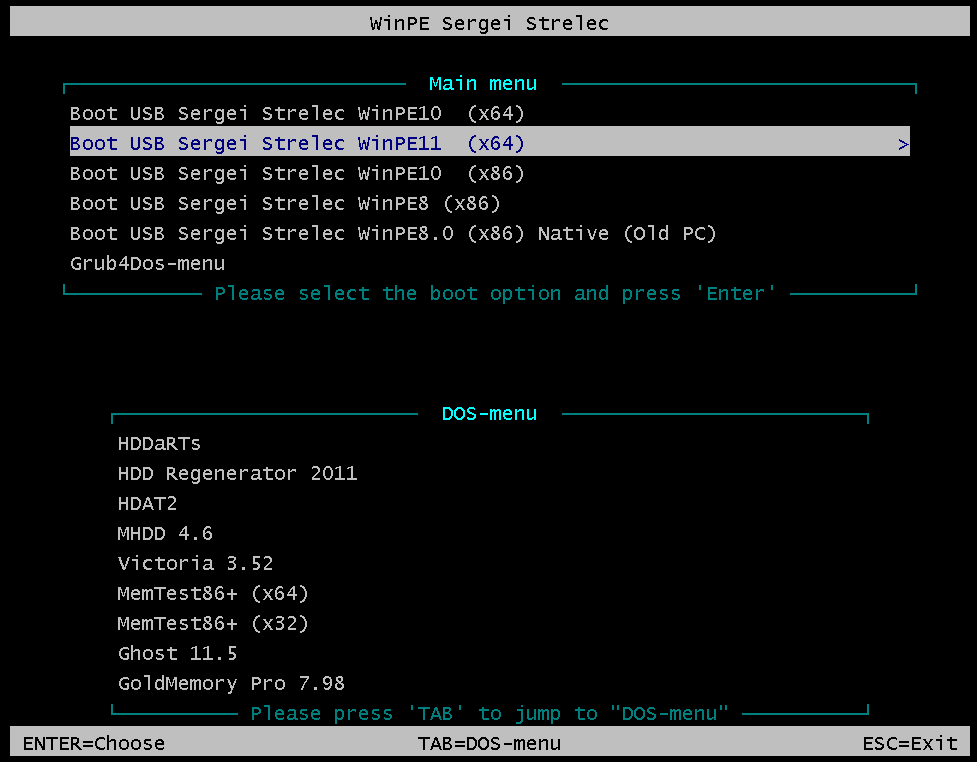Image resolution: width=977 pixels, height=762 pixels.
Task: Choose Ghost 11.5 entry
Action: [x=178, y=653]
